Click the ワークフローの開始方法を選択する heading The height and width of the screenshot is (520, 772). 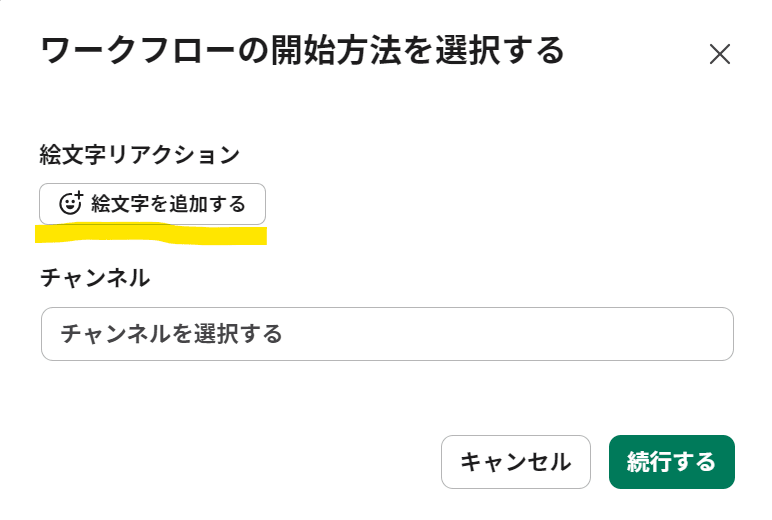pos(302,51)
